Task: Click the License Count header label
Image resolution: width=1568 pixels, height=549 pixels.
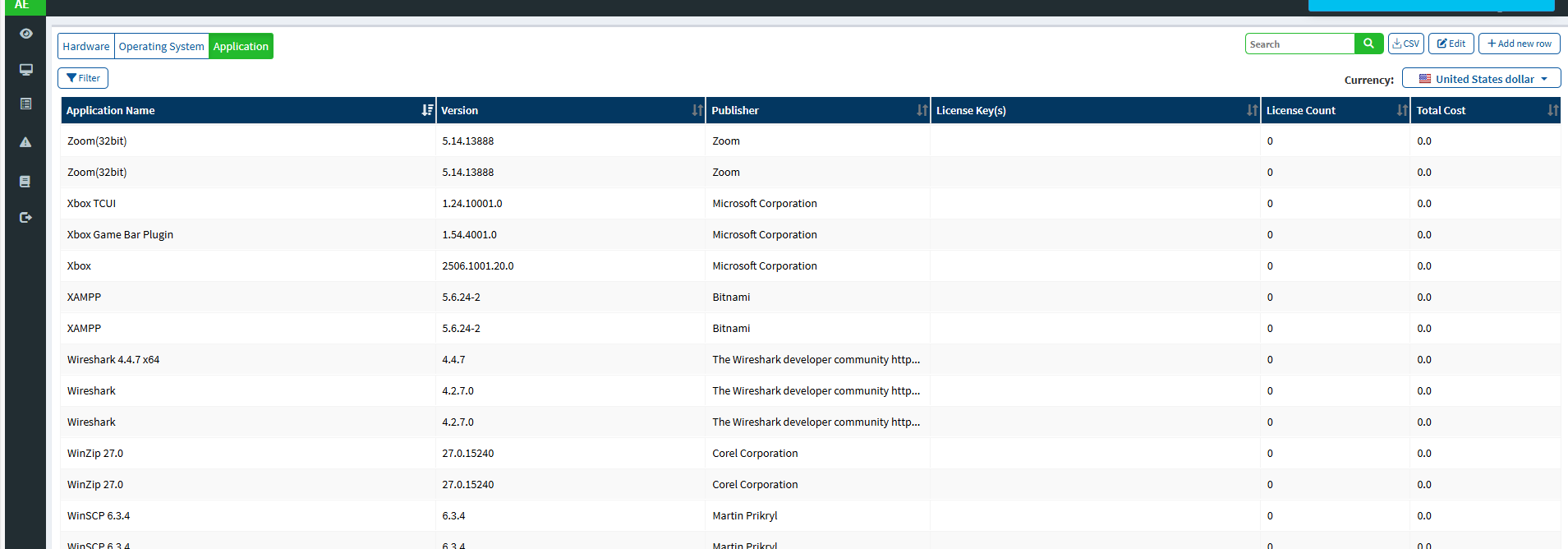Action: (1301, 110)
